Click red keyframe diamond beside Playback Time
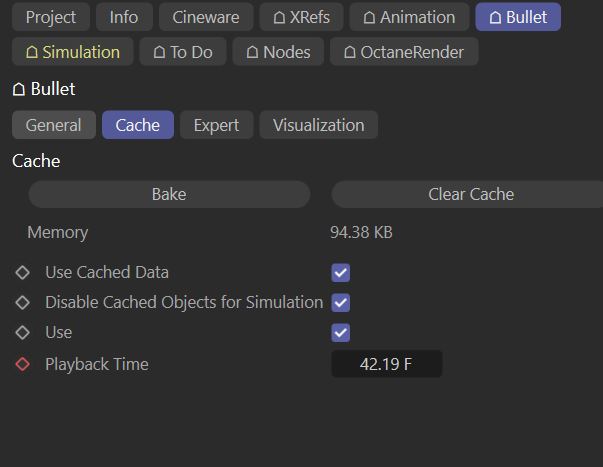 coord(23,364)
